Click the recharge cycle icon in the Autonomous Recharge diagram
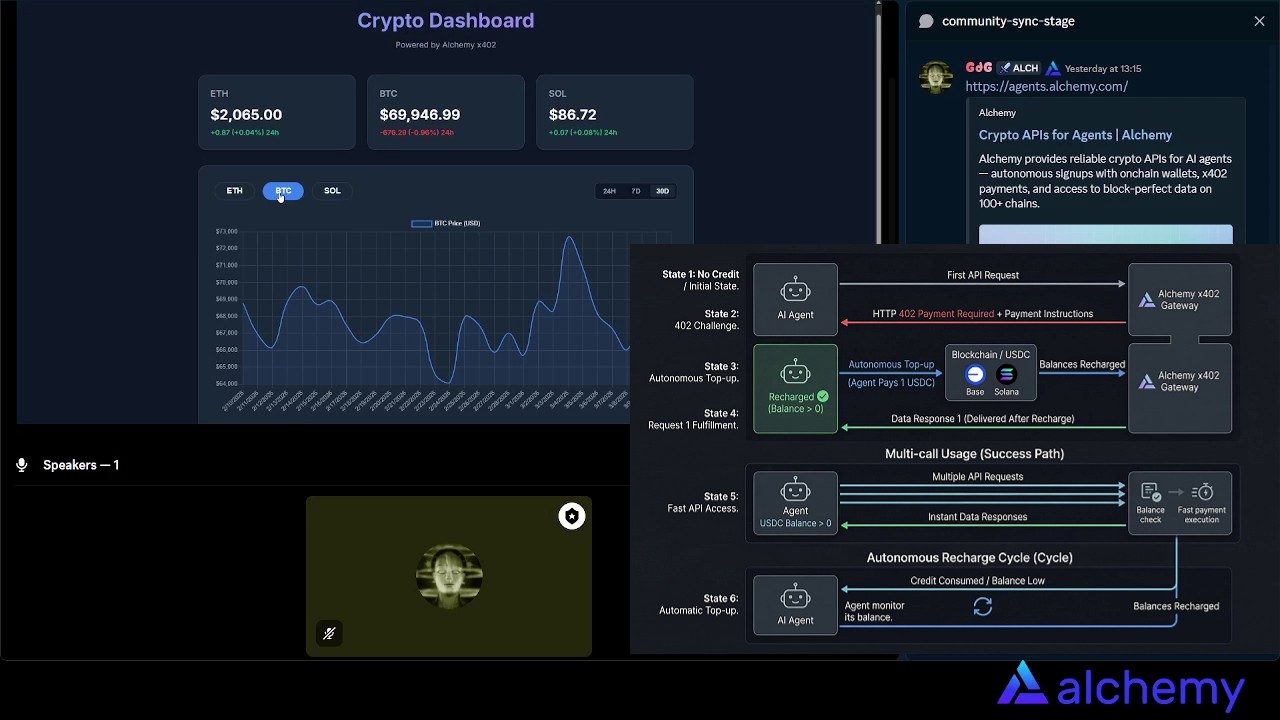Screen dimensions: 1280x720 coord(982,606)
